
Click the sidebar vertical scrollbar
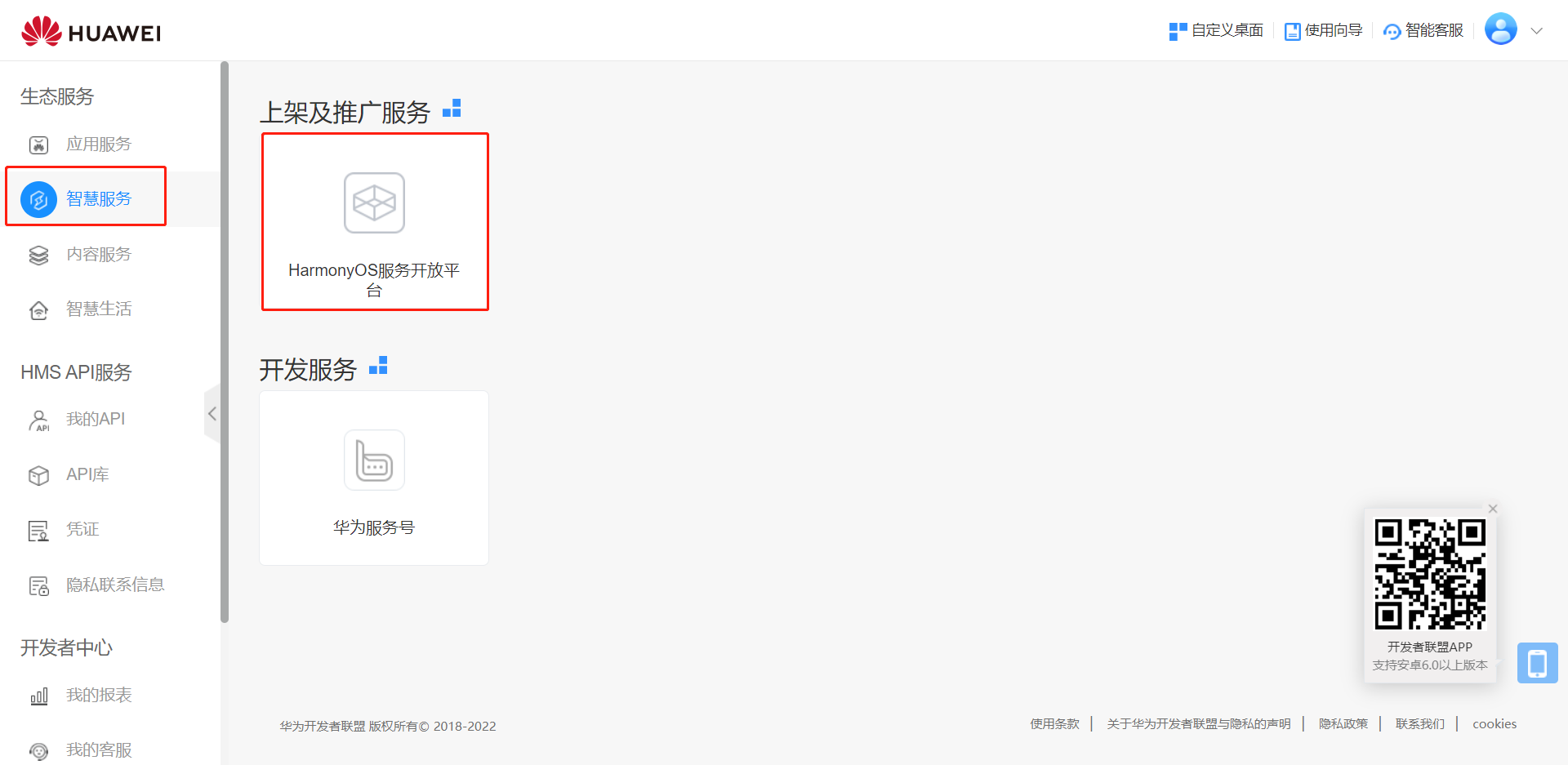(x=225, y=342)
